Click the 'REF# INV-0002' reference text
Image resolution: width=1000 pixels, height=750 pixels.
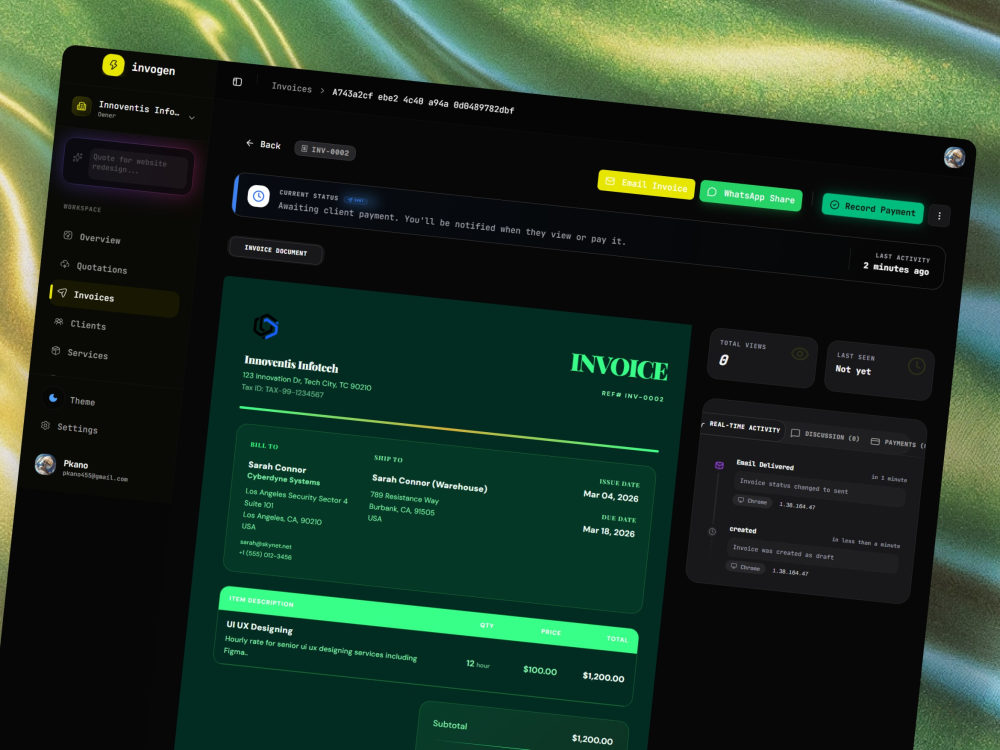[x=633, y=396]
